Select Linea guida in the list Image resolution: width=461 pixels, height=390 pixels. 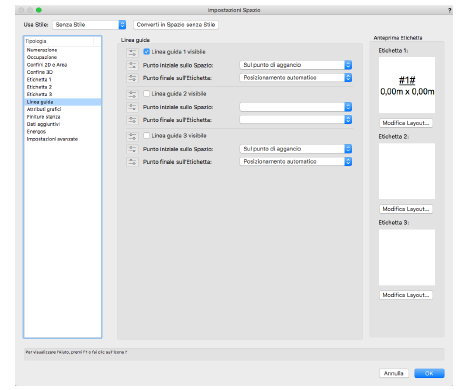click(62, 102)
